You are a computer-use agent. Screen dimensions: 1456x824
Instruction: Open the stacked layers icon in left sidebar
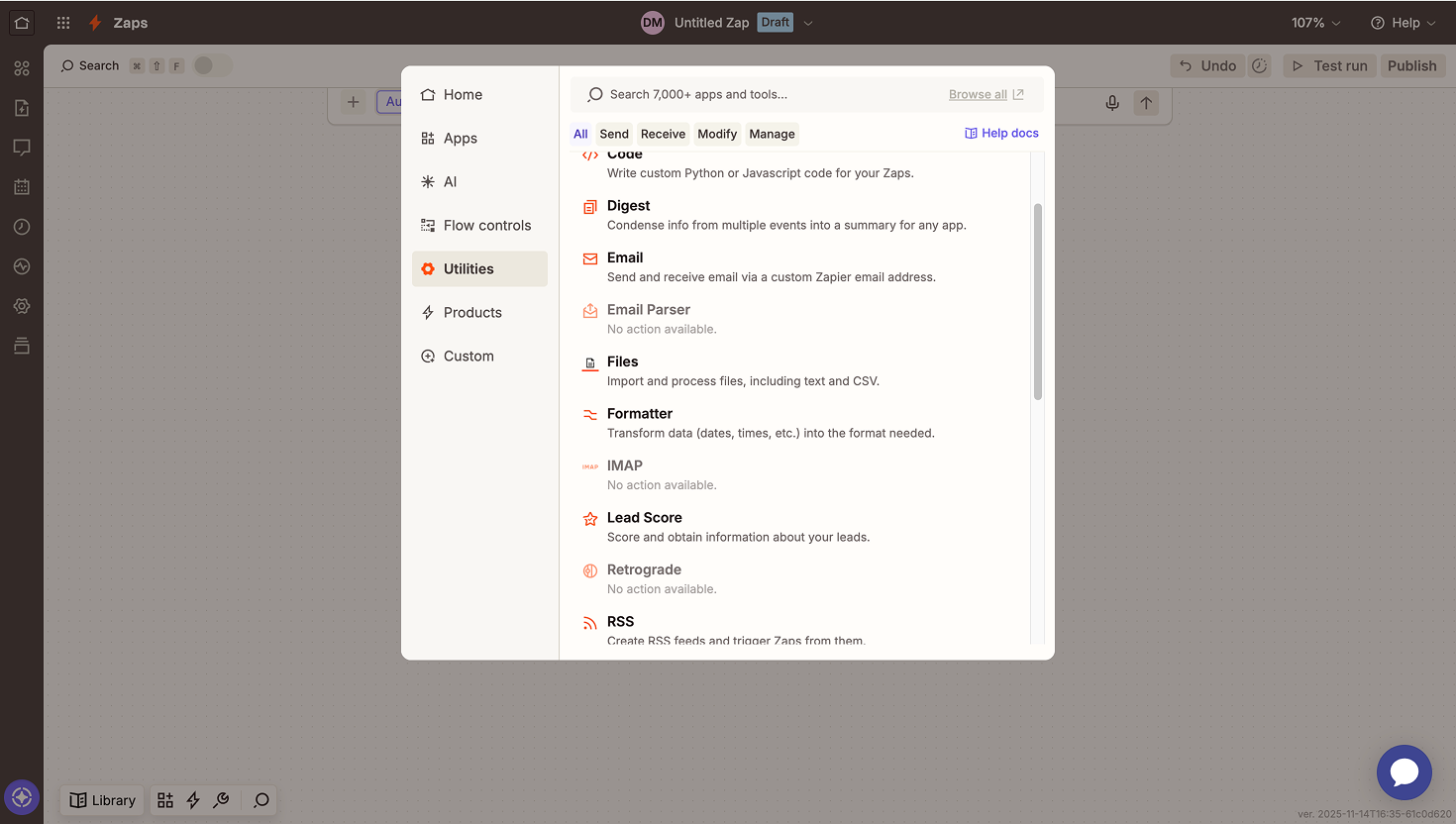coord(22,346)
